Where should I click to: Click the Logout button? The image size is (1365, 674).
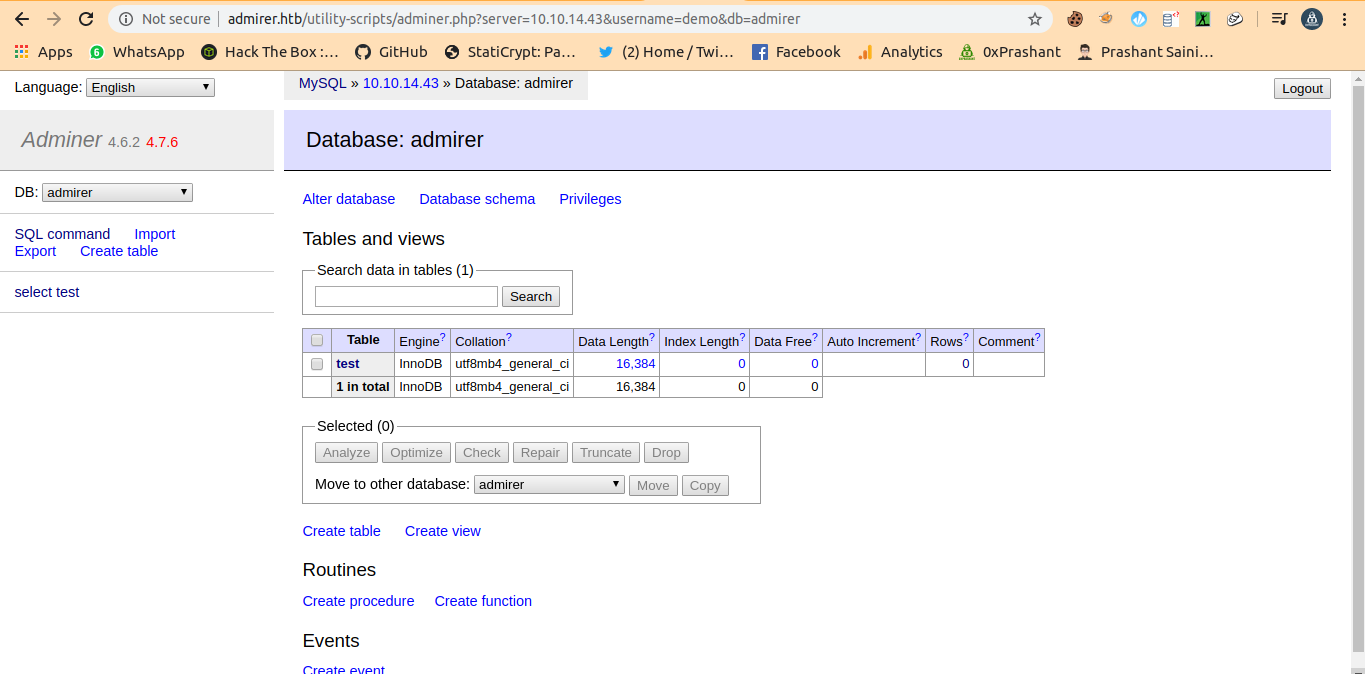1302,89
